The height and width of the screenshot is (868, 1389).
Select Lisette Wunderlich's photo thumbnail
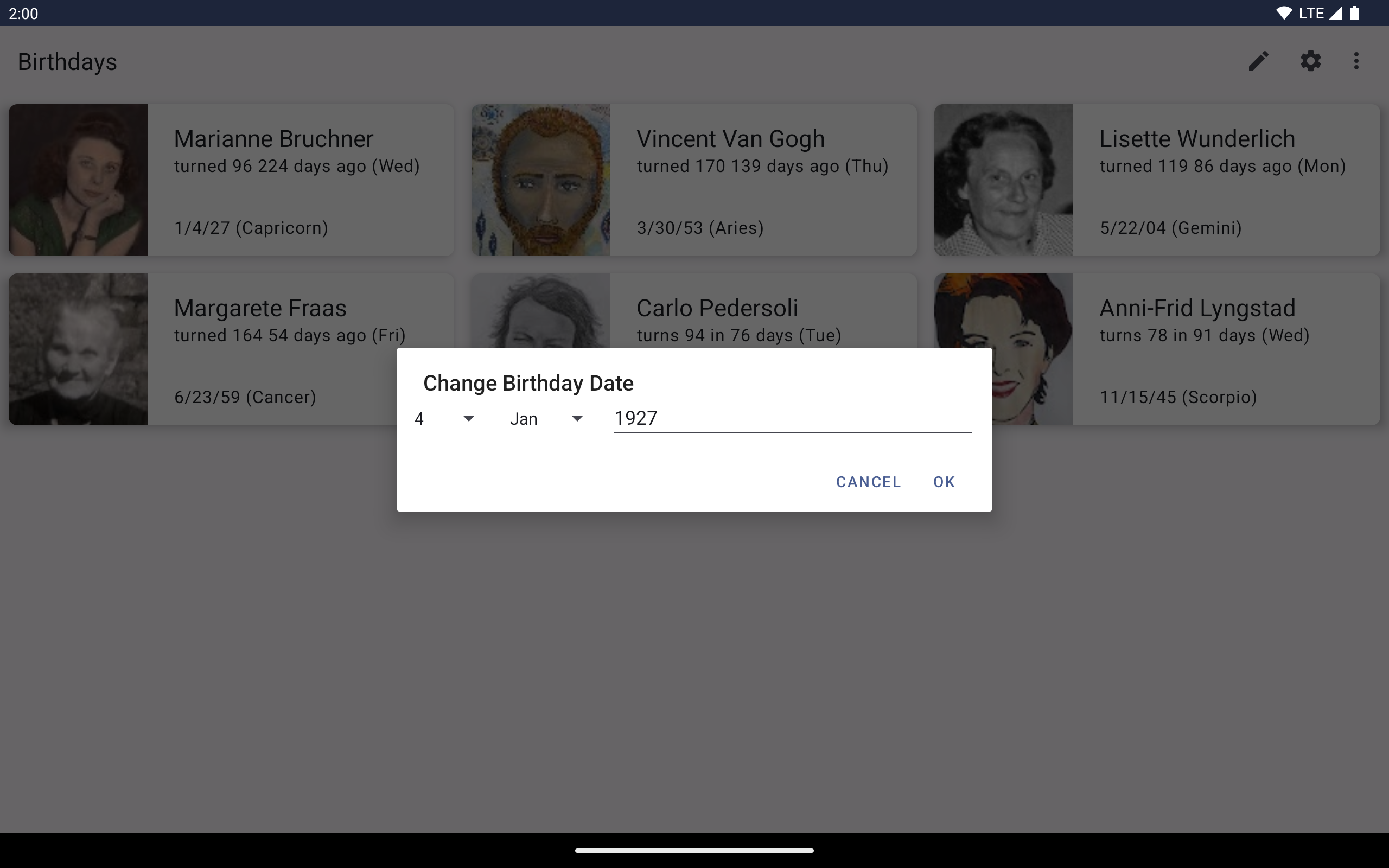point(1003,180)
